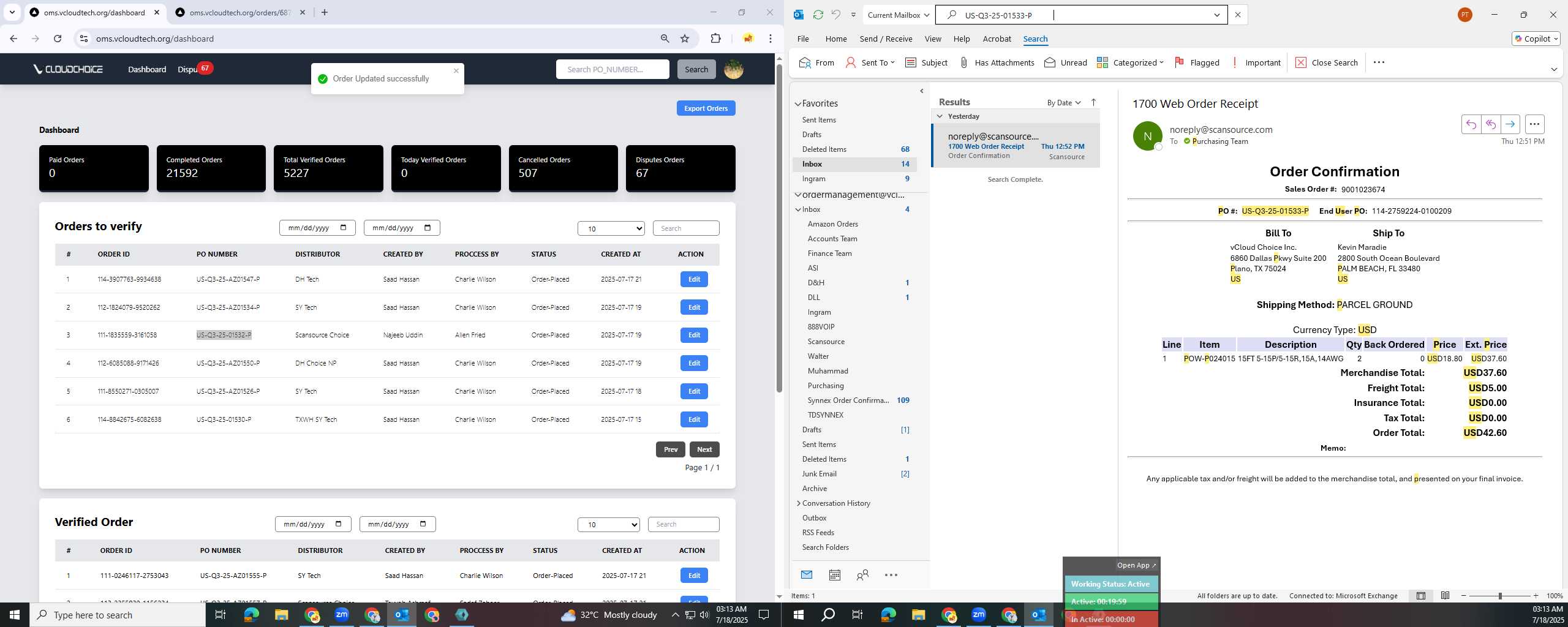This screenshot has width=1568, height=627.
Task: Expand Outlook search box options dropdown
Action: pos(1216,15)
